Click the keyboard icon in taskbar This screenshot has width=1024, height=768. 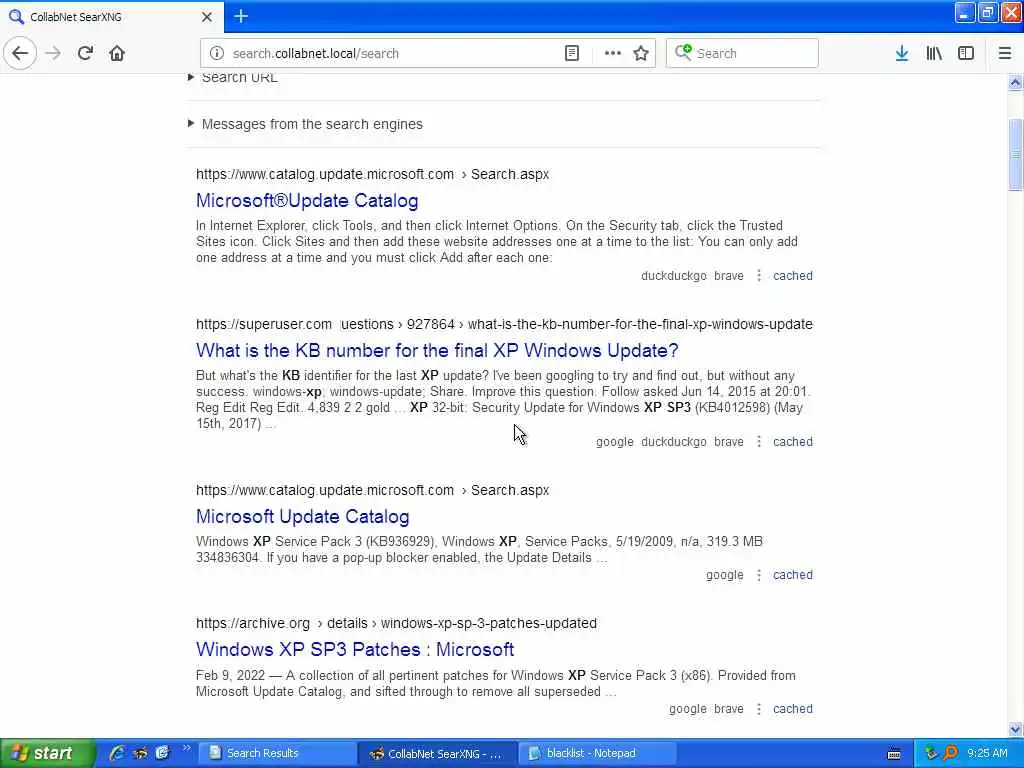tap(894, 754)
